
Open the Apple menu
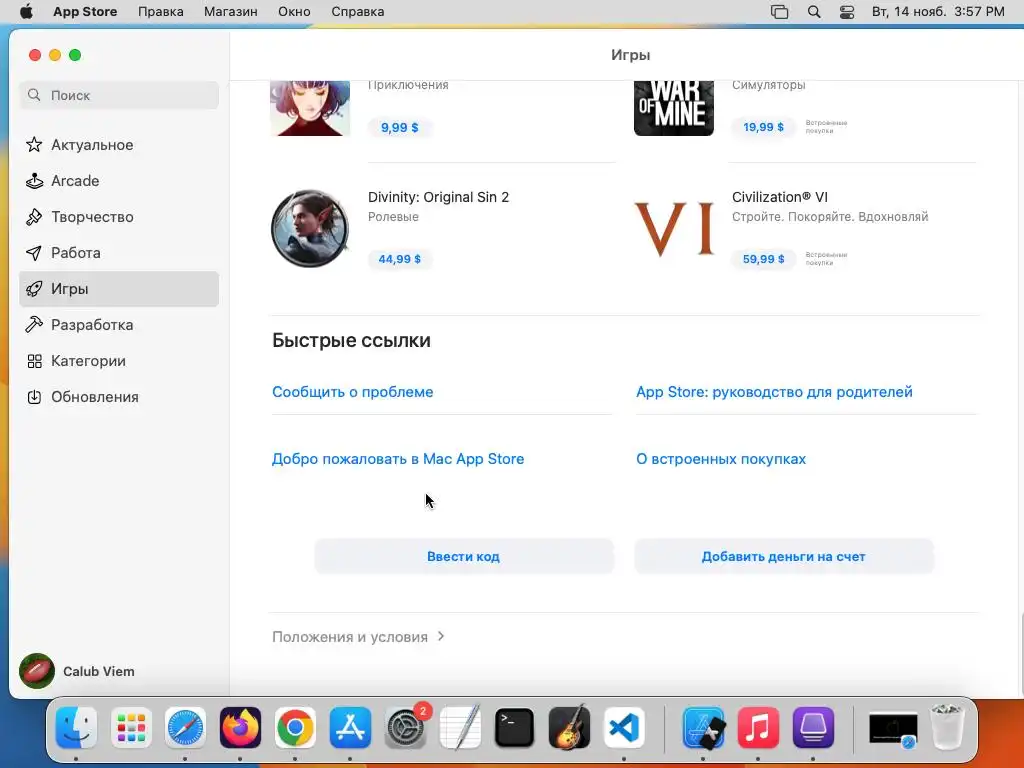26,12
